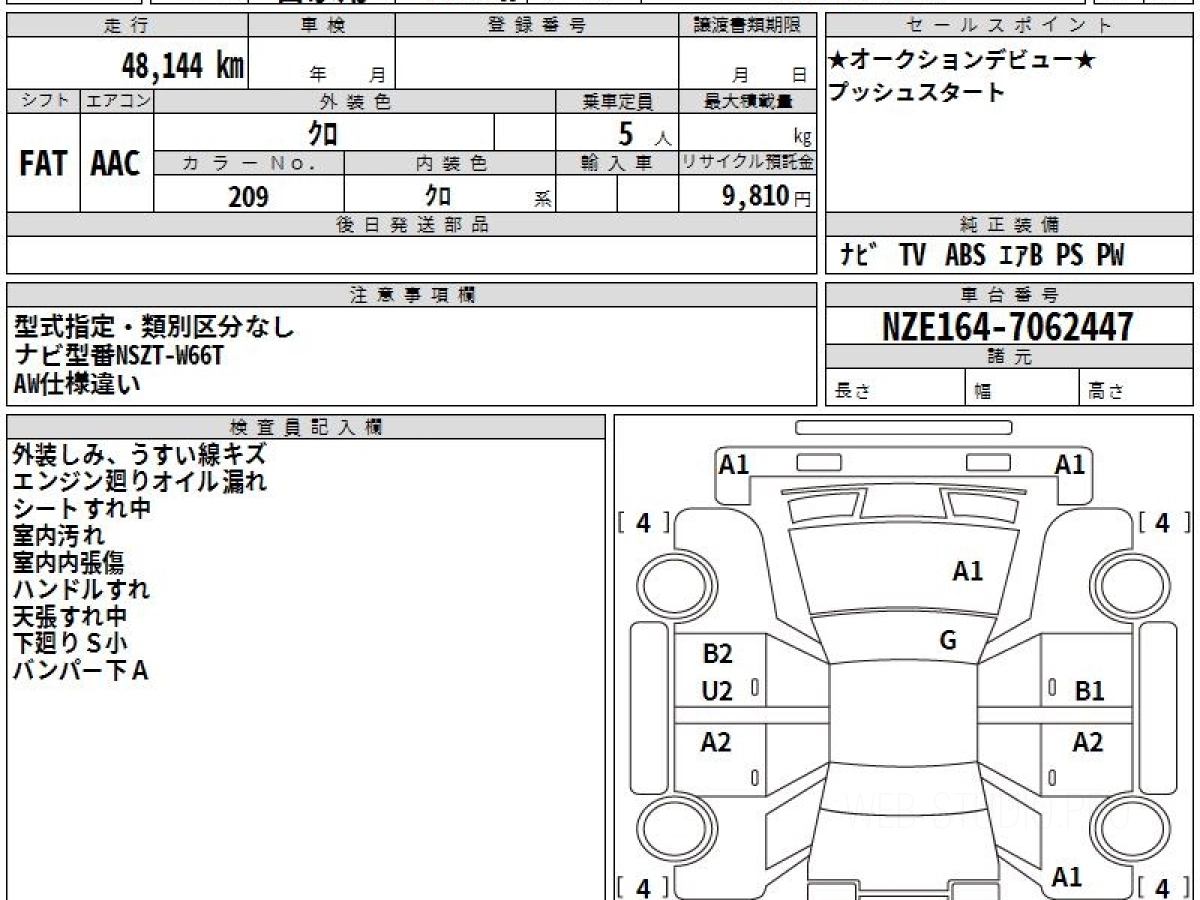Click the B2 damage mark on the diagram
1200x900 pixels.
click(x=717, y=654)
